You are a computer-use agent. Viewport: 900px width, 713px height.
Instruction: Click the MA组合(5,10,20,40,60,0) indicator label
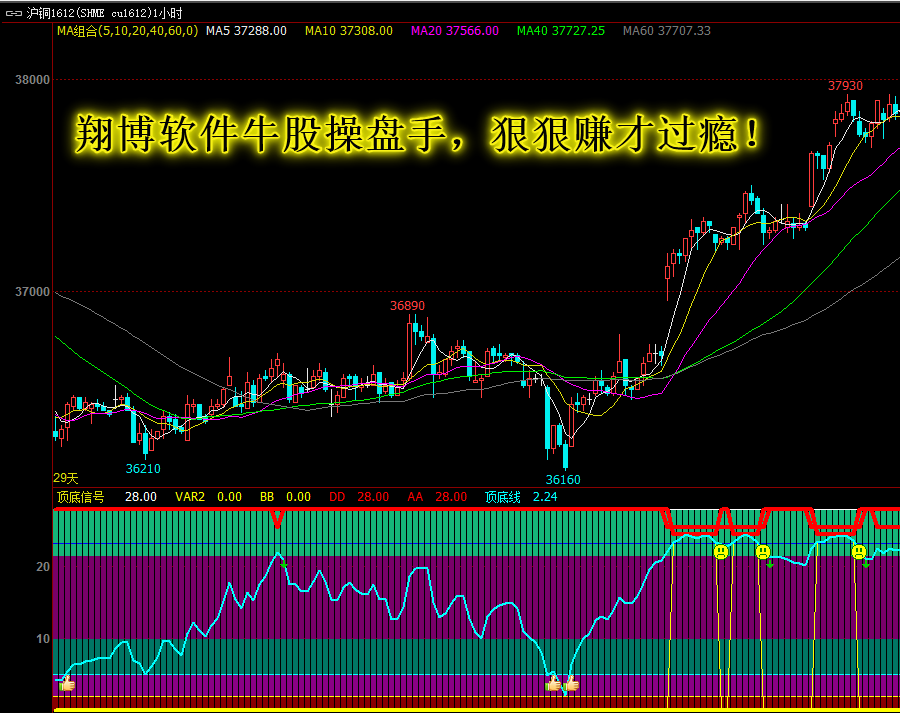(x=127, y=31)
